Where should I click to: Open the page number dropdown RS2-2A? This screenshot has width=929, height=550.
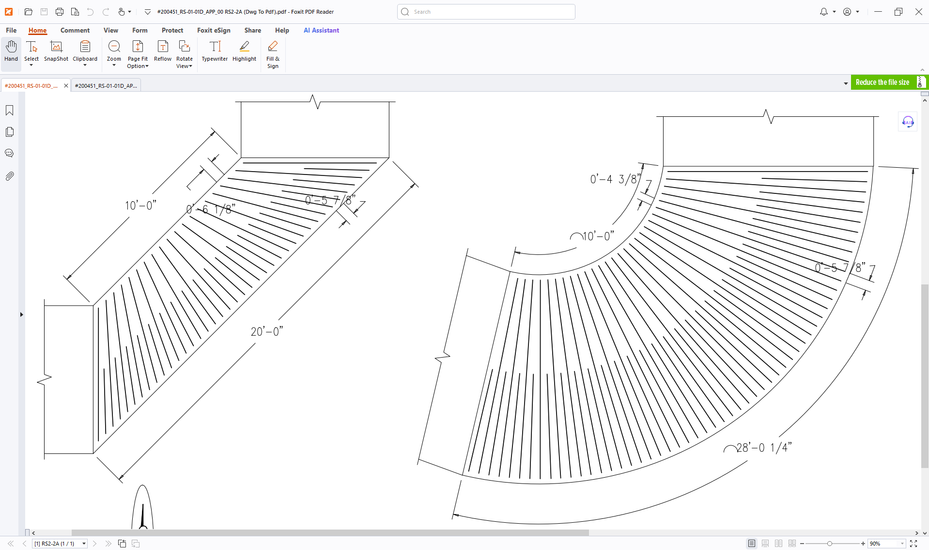84,543
